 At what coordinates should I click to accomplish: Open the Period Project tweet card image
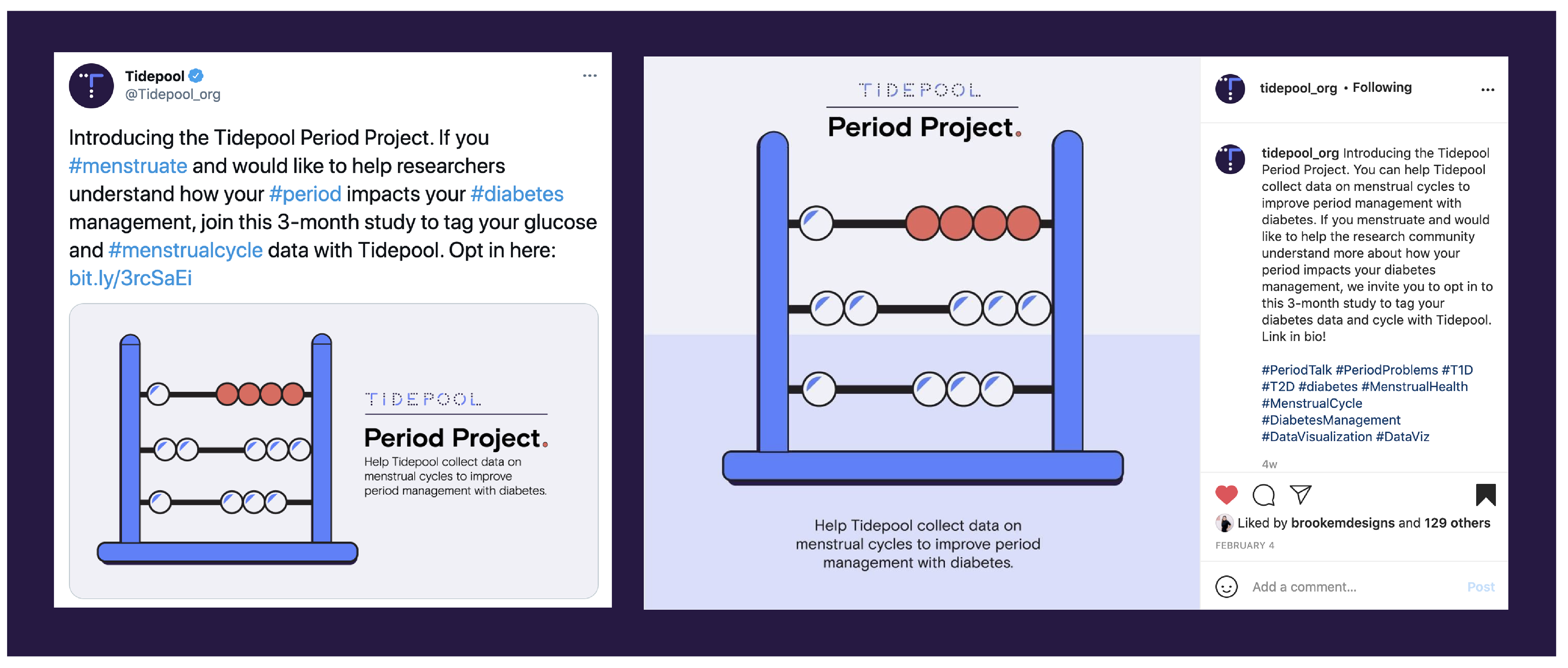334,451
